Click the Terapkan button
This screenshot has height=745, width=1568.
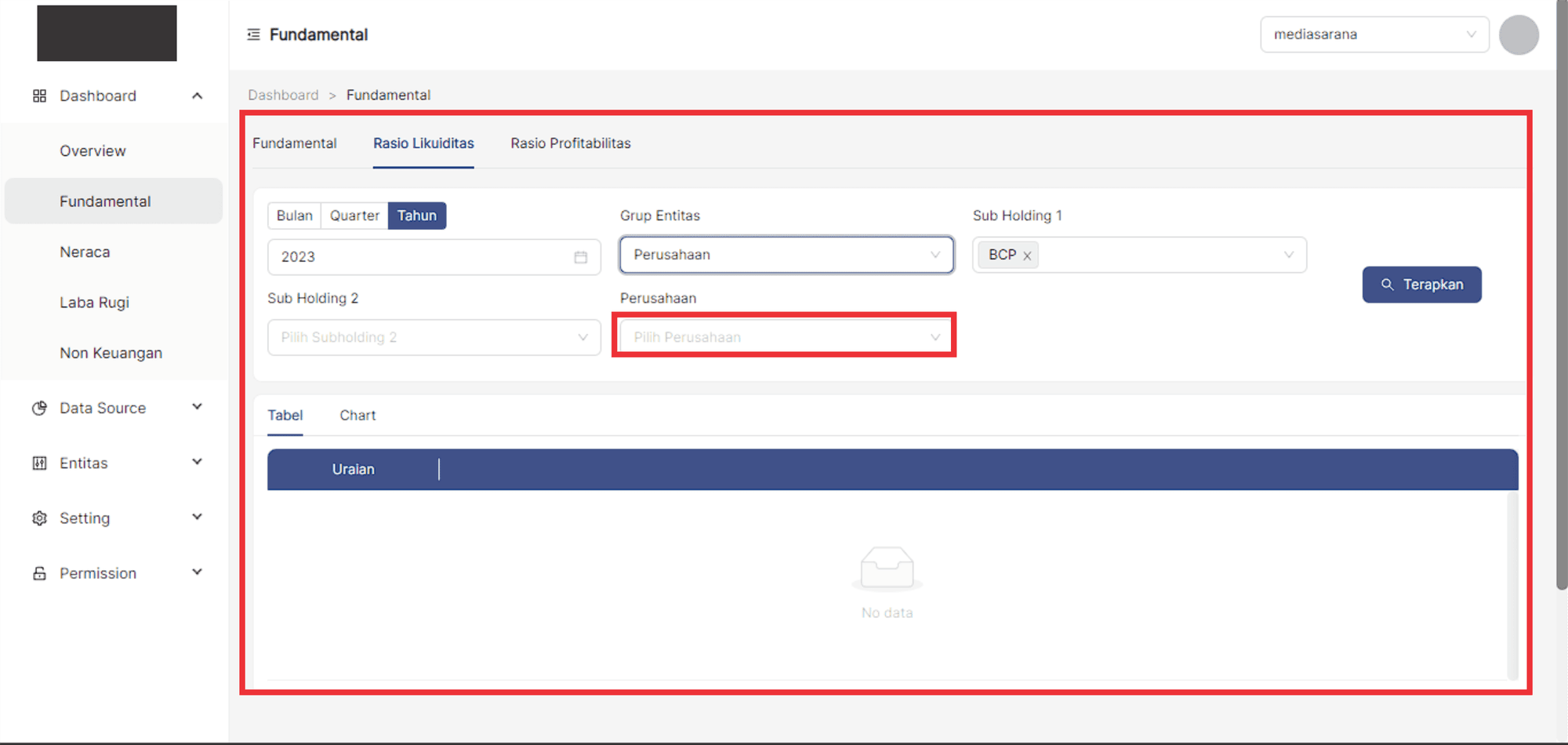coord(1421,285)
